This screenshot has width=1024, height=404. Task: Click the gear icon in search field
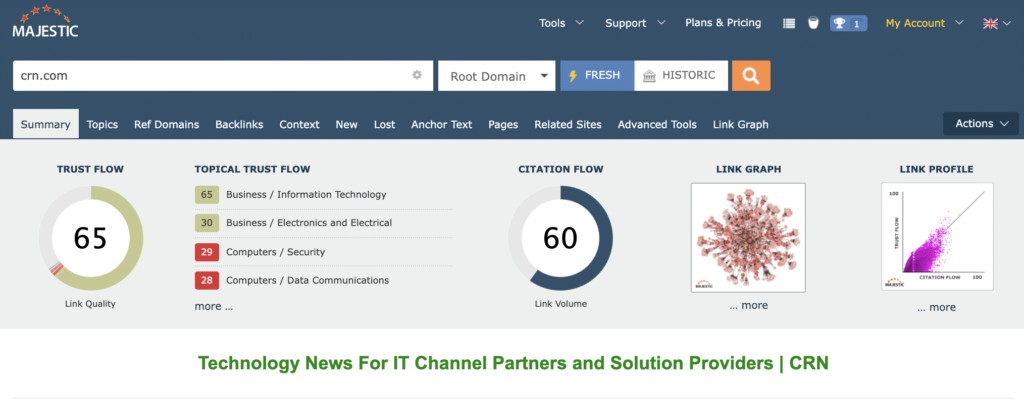(x=417, y=75)
